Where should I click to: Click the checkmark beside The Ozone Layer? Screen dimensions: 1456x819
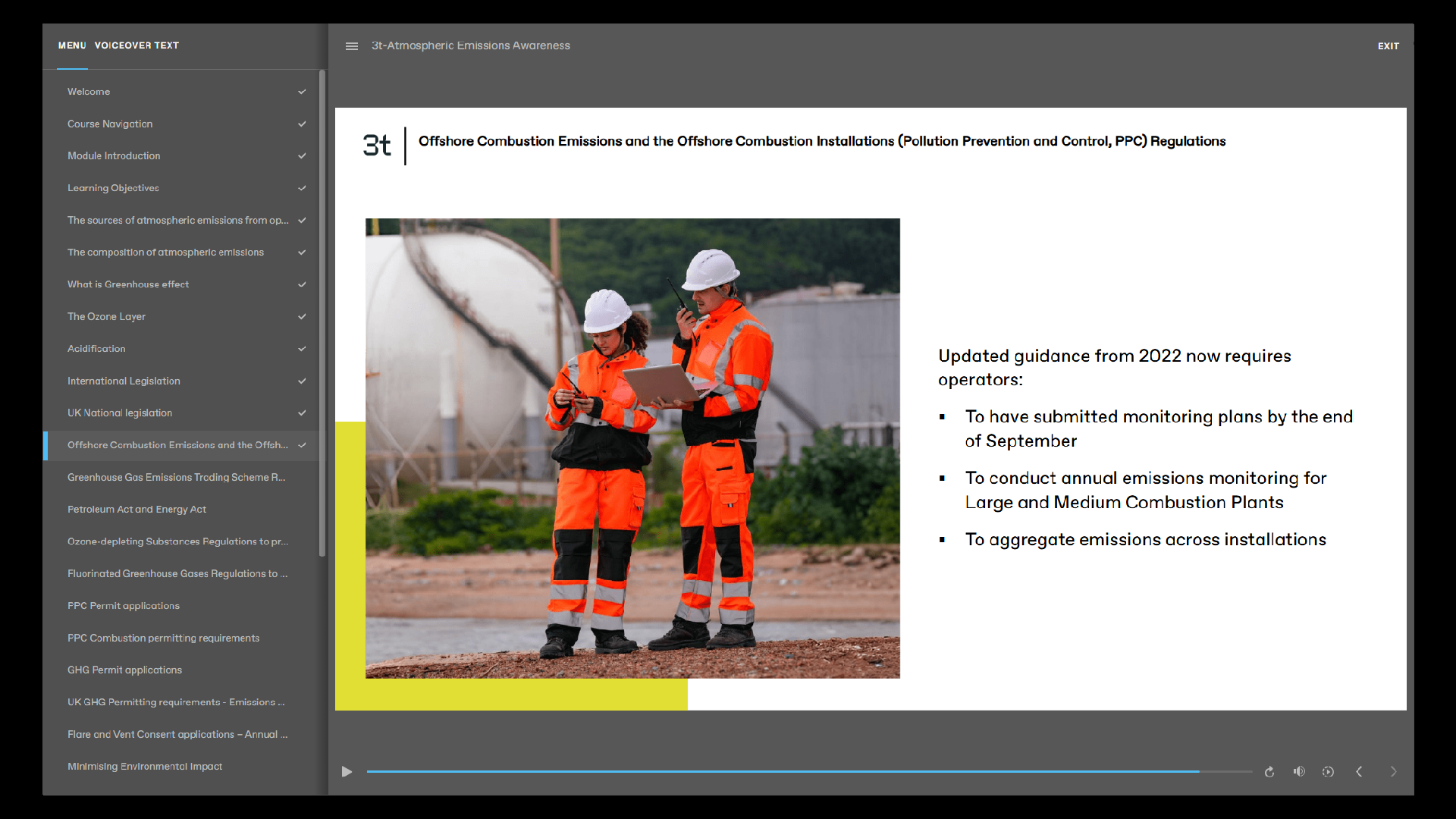click(x=302, y=316)
